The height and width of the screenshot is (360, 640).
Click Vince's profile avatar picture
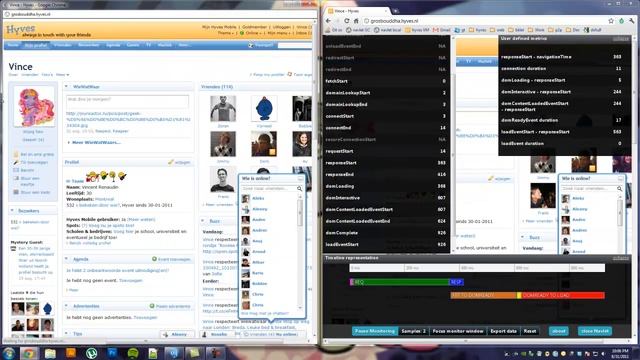34,106
